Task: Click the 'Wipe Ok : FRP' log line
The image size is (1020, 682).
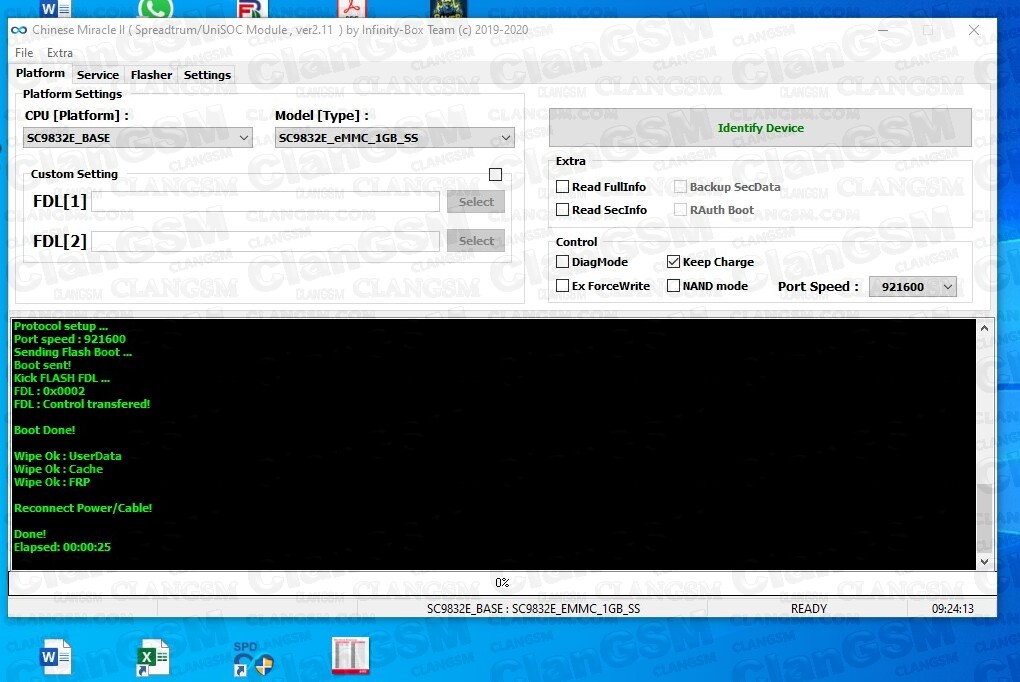Action: 52,482
